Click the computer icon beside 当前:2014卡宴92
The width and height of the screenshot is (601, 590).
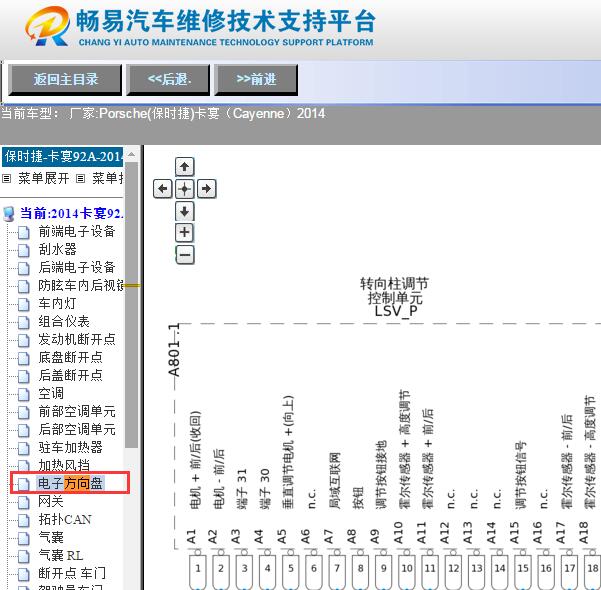tap(9, 214)
